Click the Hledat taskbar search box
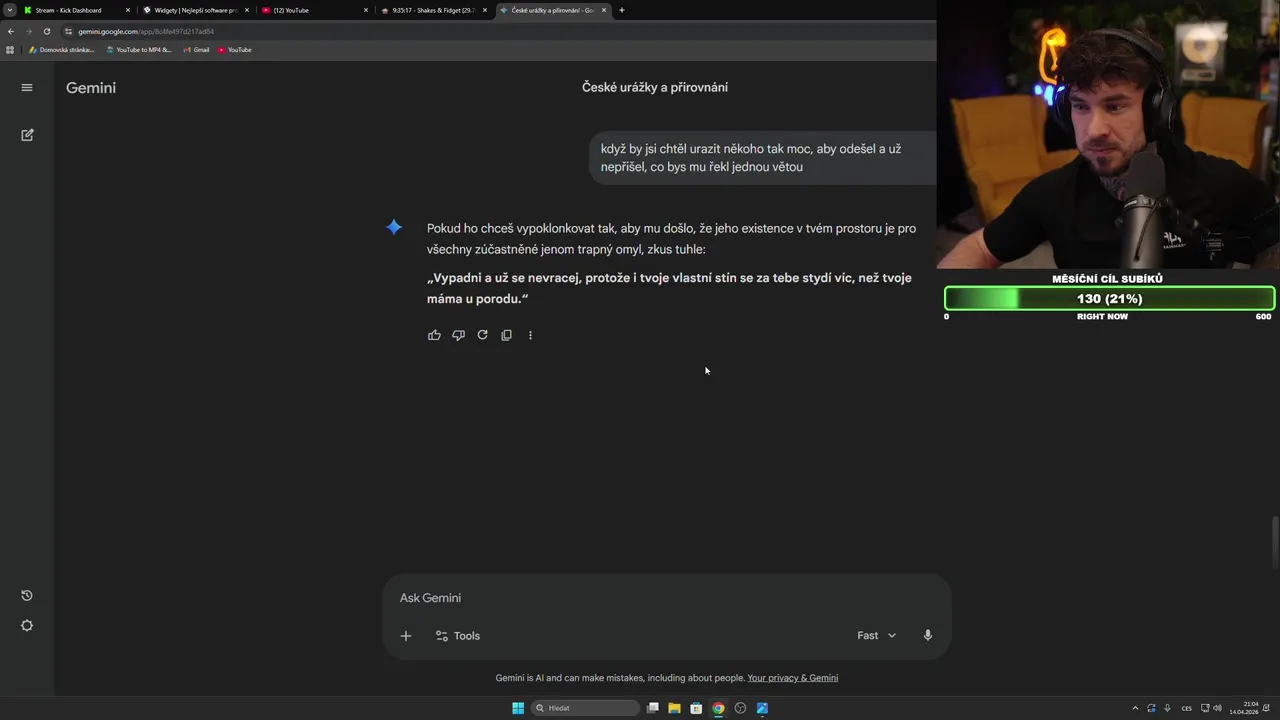1280x720 pixels. click(585, 708)
